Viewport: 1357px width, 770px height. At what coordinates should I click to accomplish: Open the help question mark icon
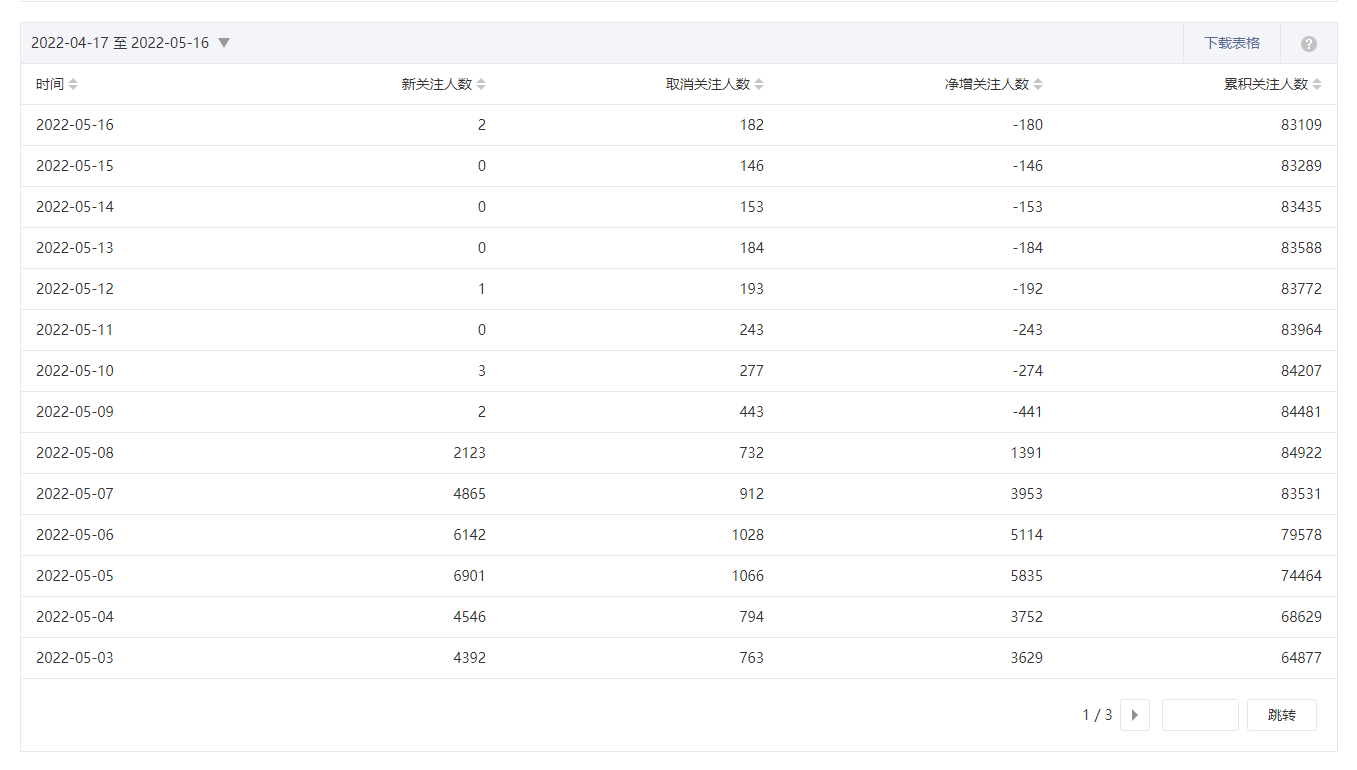pos(1308,44)
